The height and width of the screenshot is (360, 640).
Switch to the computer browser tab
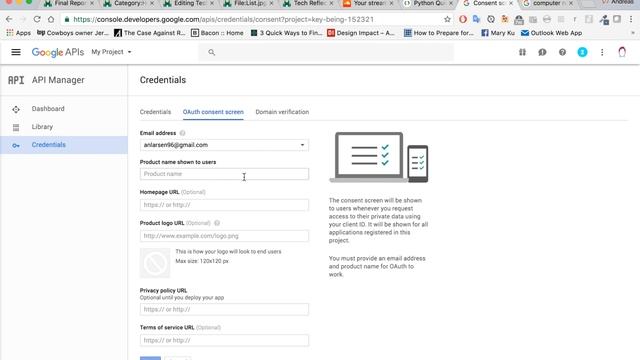(x=547, y=3)
